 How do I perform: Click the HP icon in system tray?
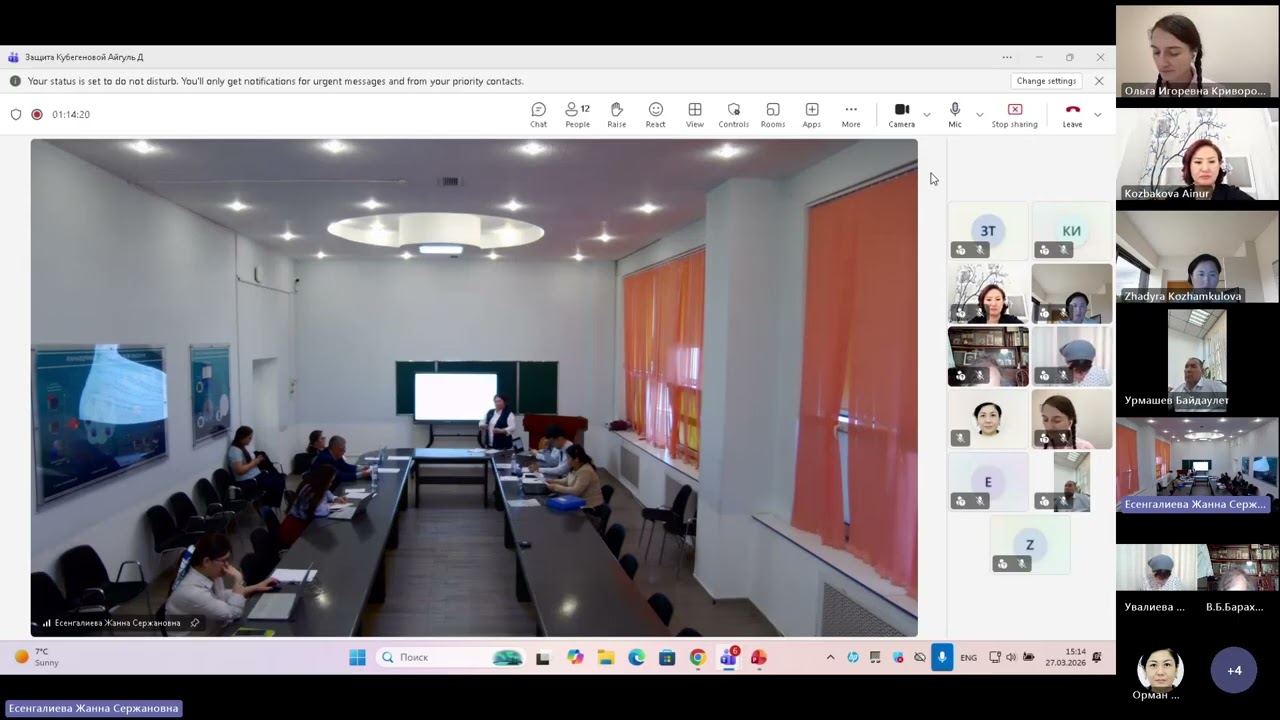coord(853,657)
